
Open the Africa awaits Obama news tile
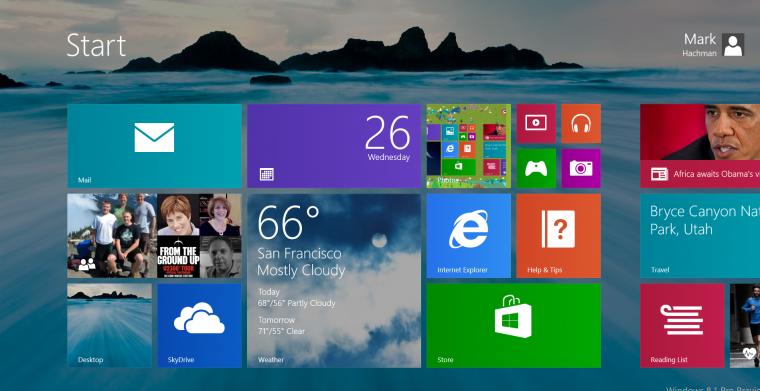(x=700, y=146)
